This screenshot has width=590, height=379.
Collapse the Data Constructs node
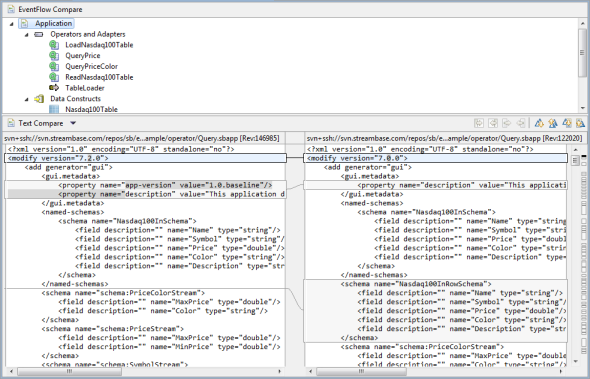[27, 99]
